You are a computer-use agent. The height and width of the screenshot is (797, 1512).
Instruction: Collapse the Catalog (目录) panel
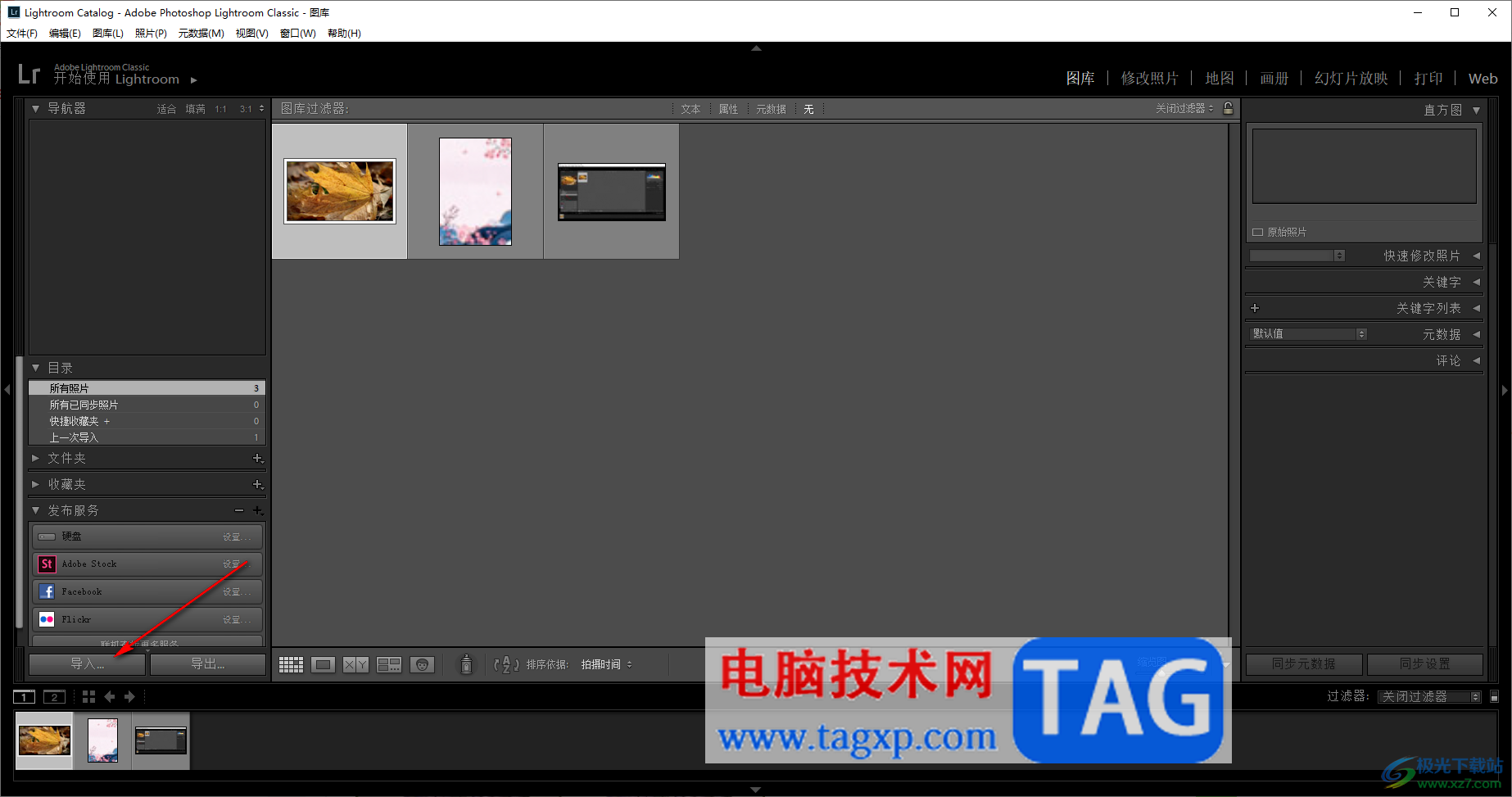(35, 368)
